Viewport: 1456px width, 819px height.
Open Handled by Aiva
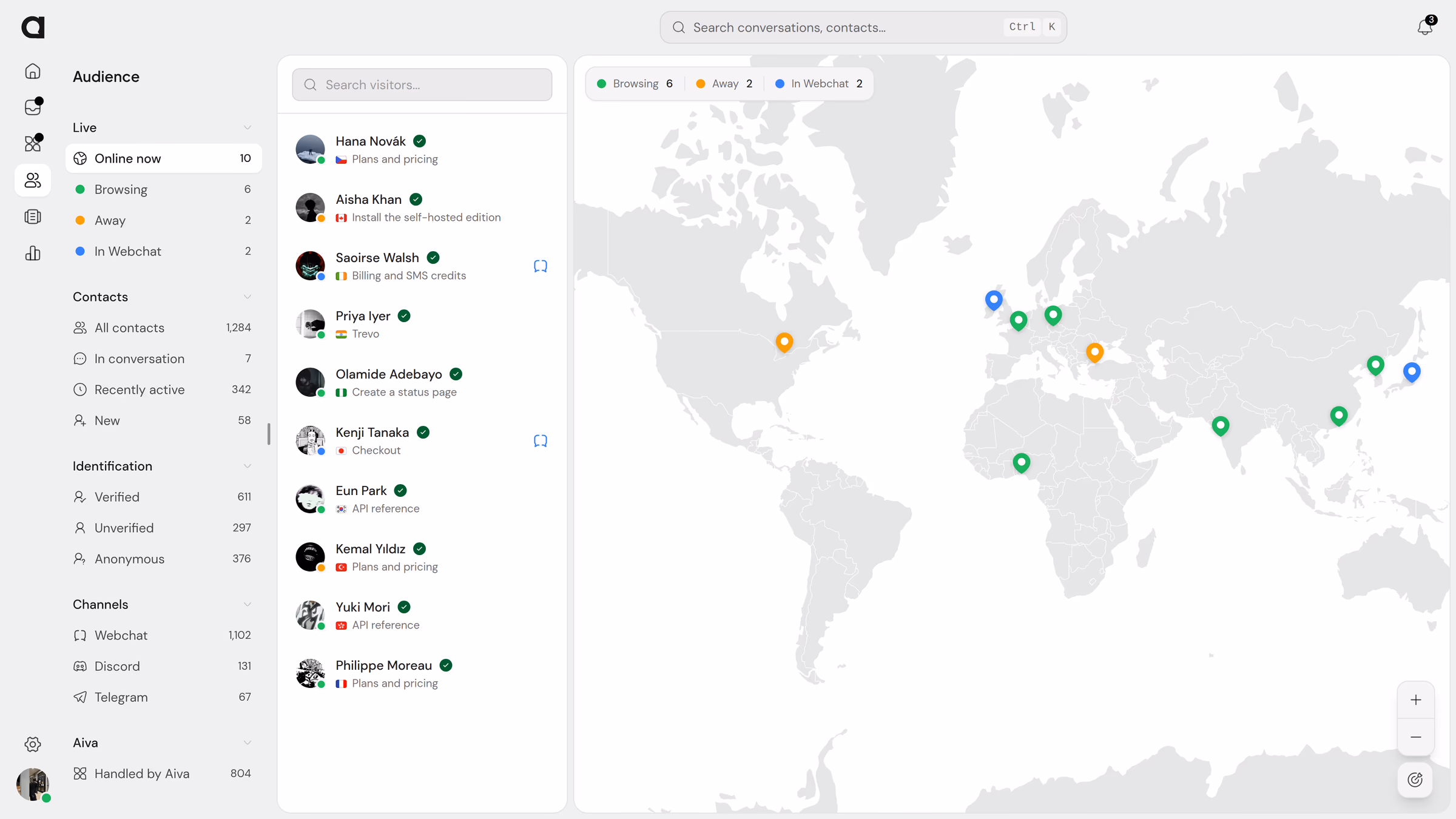pos(163,773)
